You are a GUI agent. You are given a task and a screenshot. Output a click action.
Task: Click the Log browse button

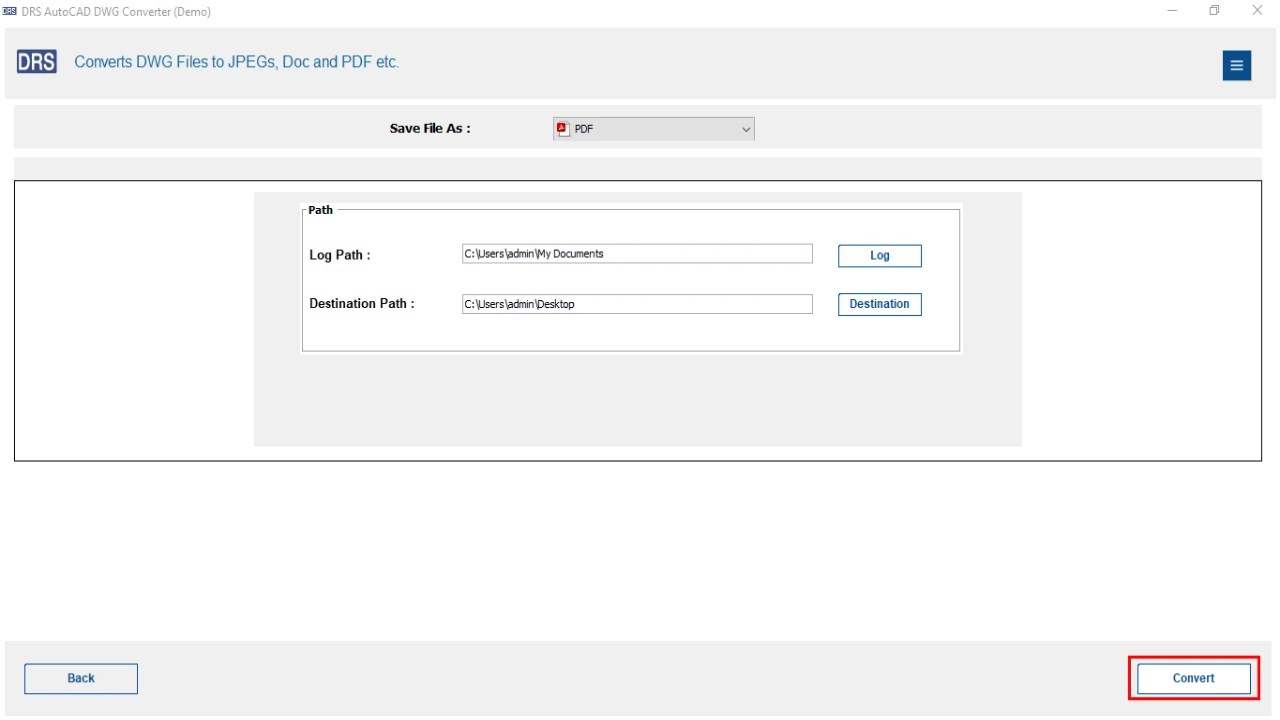point(880,256)
